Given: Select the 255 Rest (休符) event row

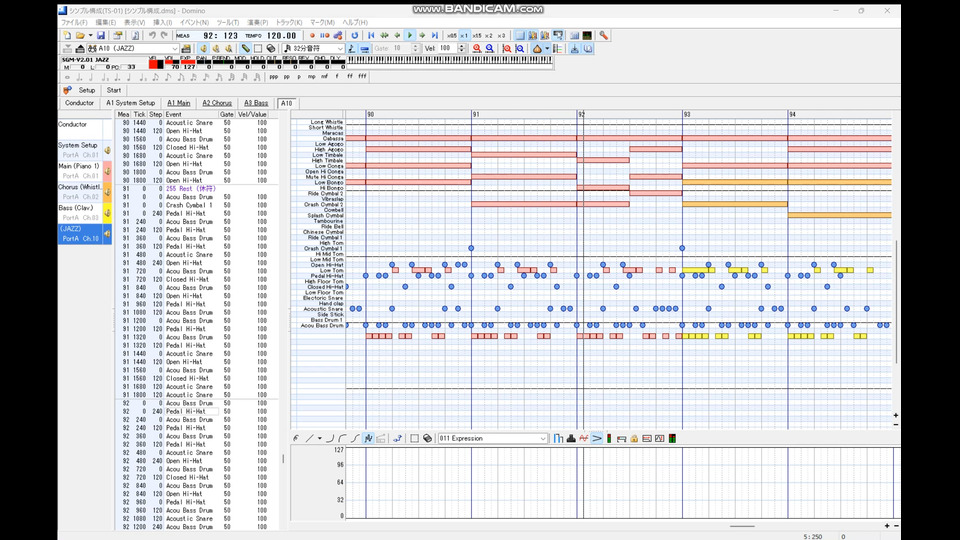Looking at the screenshot, I should click(196, 189).
